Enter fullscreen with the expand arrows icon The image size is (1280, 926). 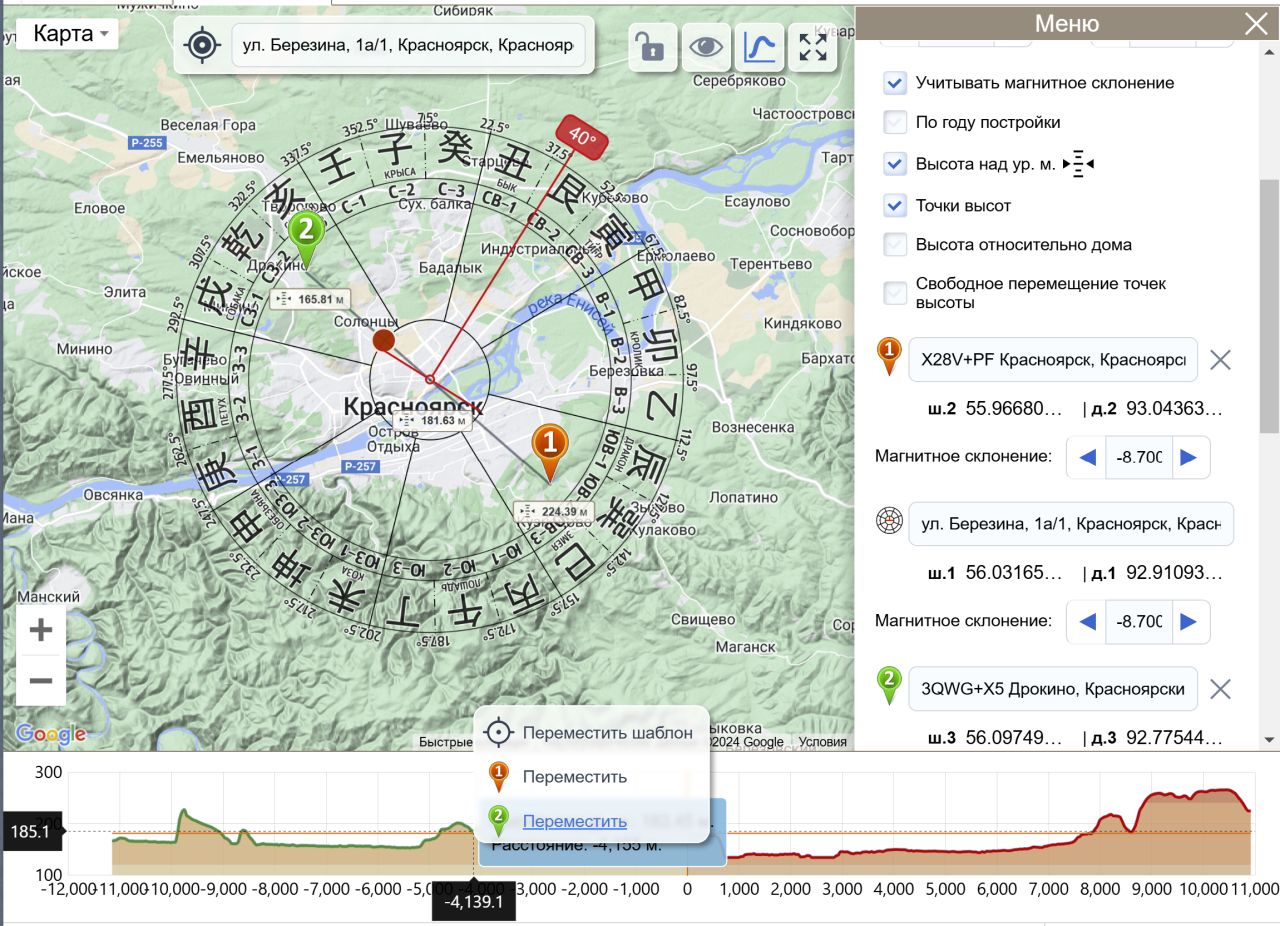point(813,46)
